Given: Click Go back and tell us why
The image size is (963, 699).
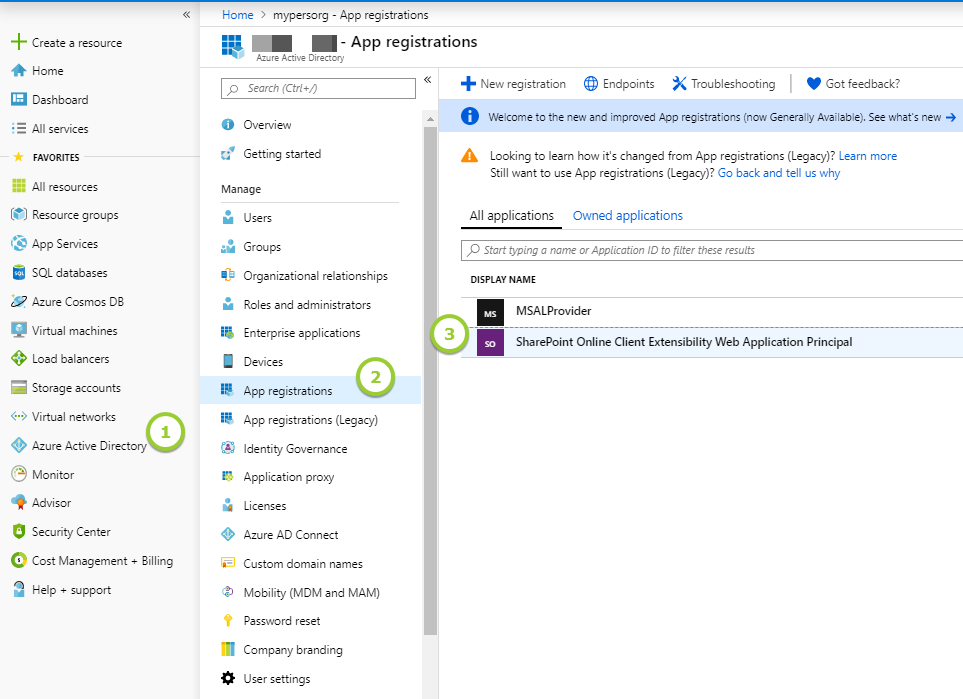Looking at the screenshot, I should (779, 173).
